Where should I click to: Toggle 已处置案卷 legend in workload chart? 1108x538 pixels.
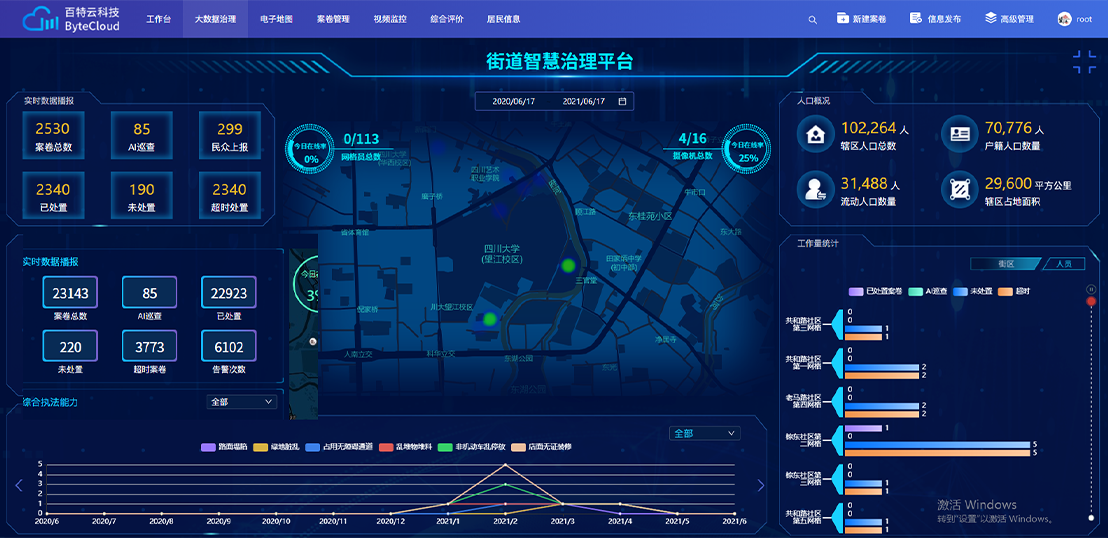tap(855, 291)
